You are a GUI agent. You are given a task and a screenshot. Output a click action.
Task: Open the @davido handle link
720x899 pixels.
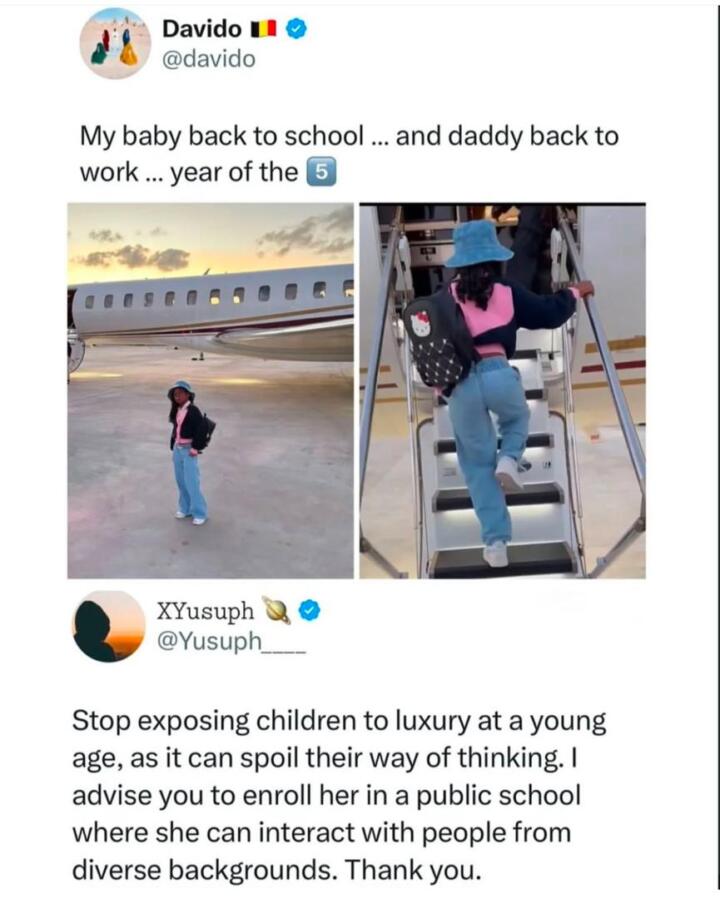209,59
